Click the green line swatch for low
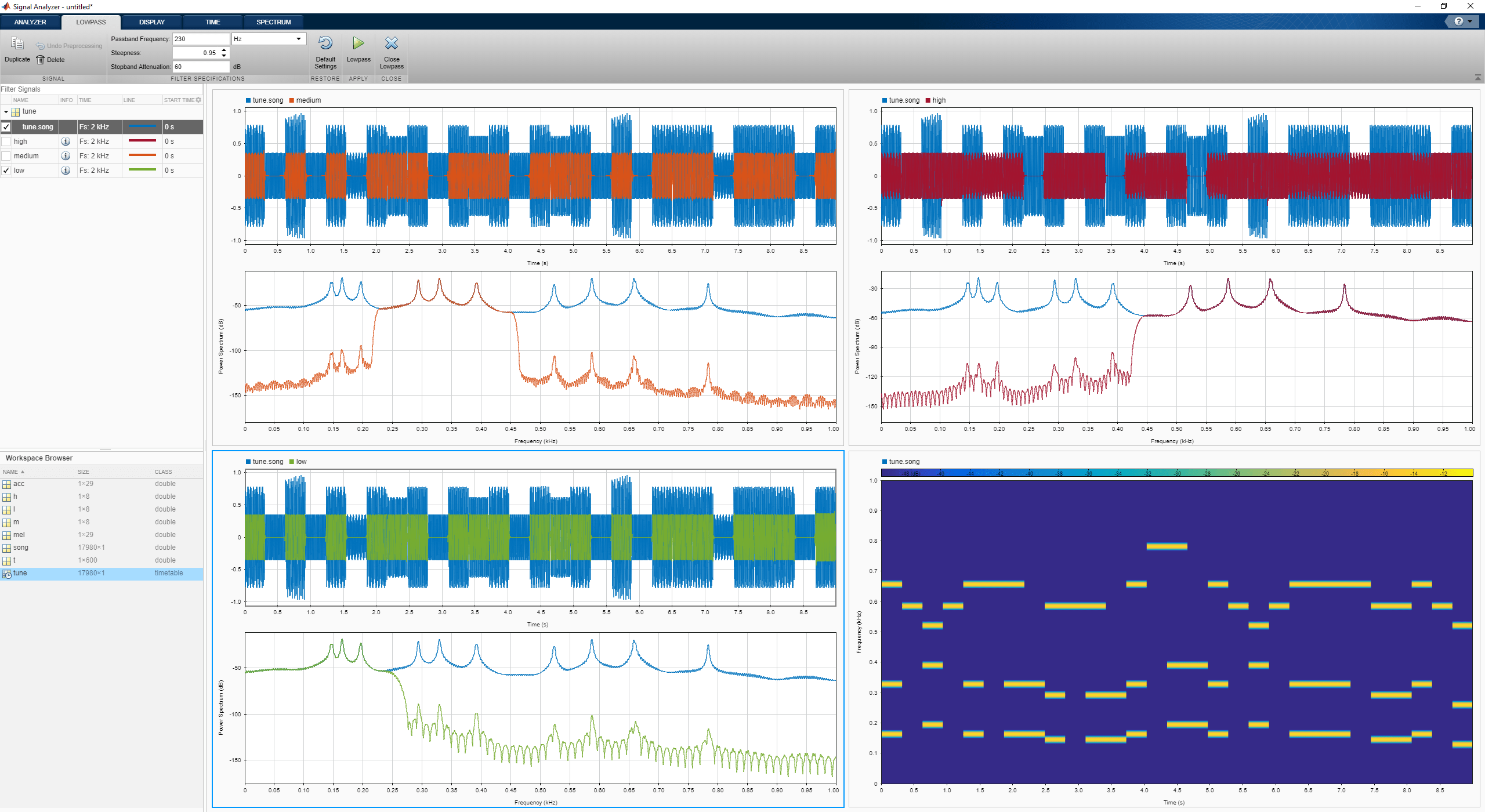1485x812 pixels. (x=142, y=170)
